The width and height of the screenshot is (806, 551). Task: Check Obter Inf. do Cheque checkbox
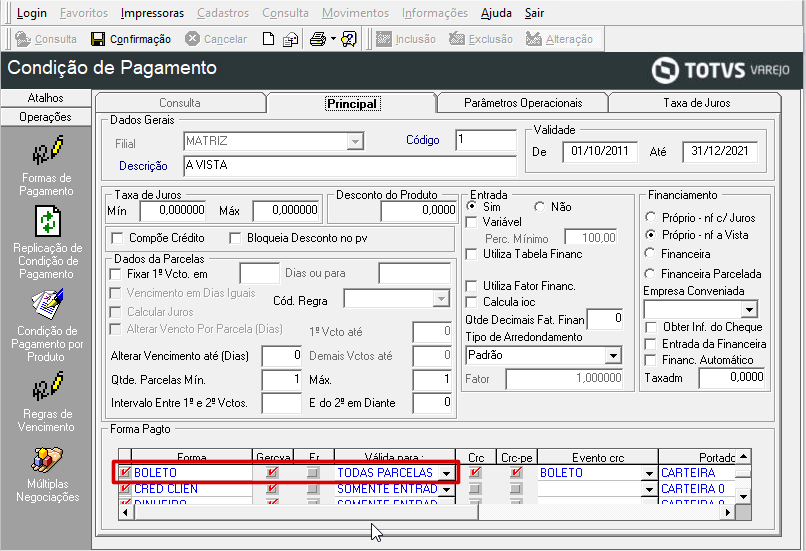click(x=651, y=327)
